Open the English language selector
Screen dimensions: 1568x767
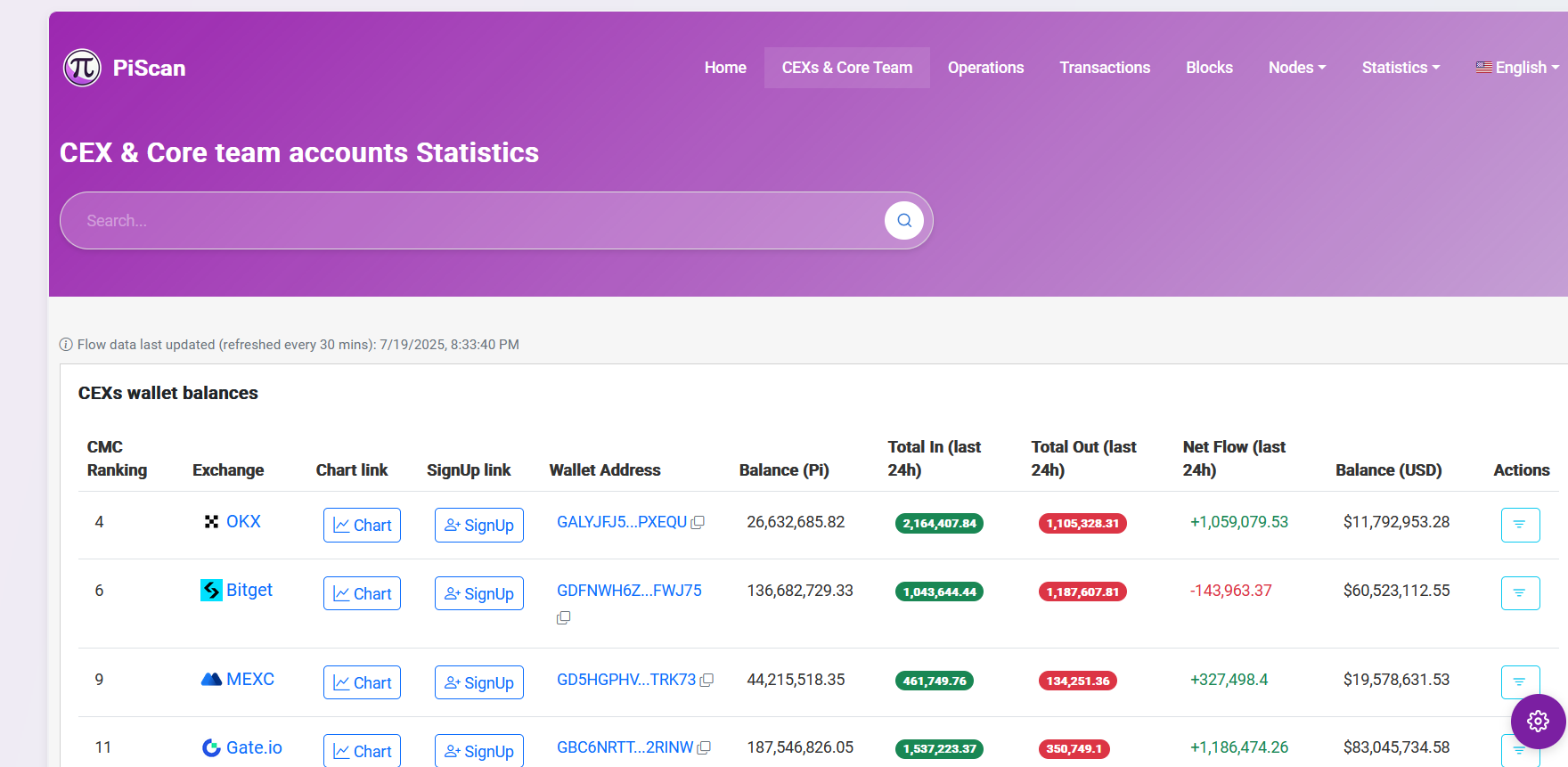pyautogui.click(x=1517, y=68)
